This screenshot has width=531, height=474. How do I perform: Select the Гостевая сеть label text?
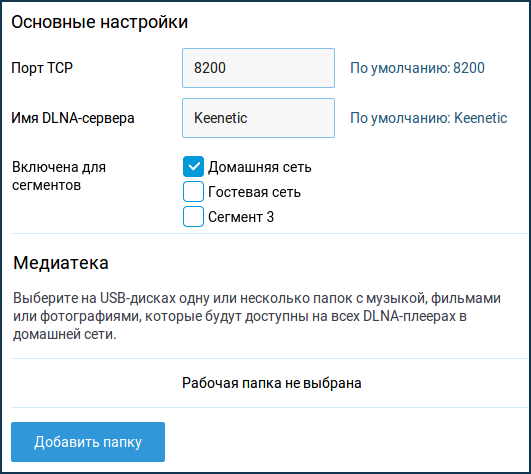tap(254, 192)
